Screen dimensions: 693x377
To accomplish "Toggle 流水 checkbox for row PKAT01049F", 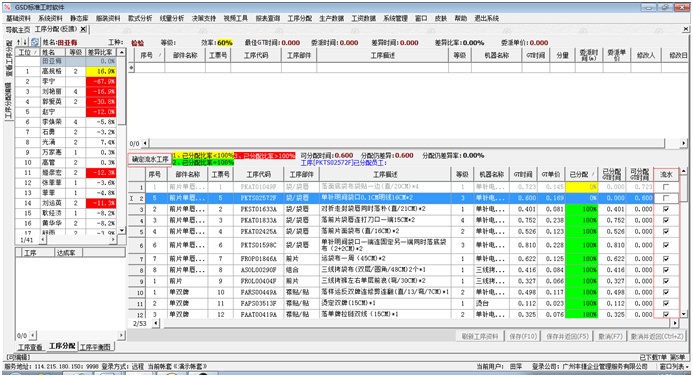I will [666, 187].
